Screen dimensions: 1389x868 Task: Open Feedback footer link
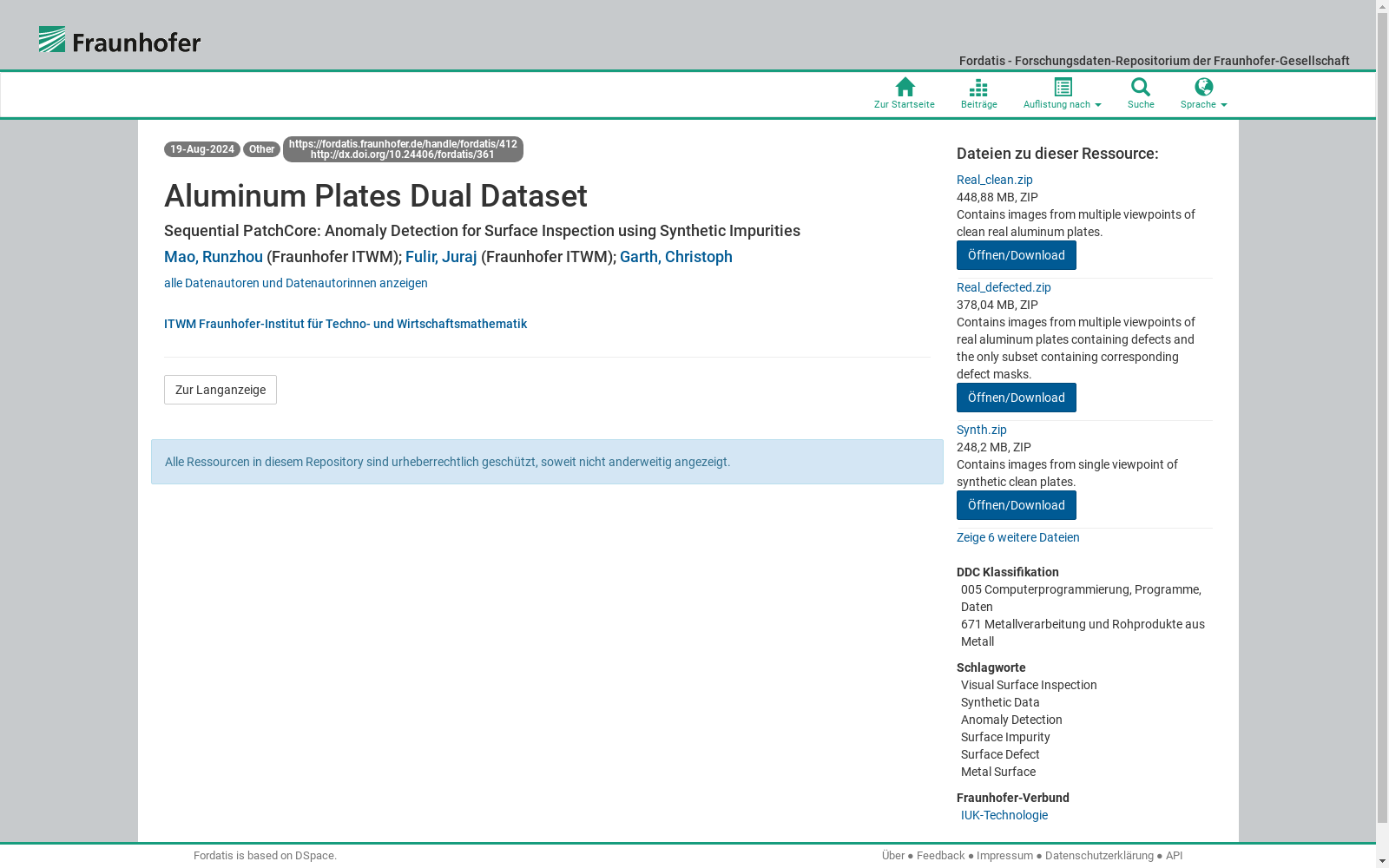pyautogui.click(x=941, y=856)
